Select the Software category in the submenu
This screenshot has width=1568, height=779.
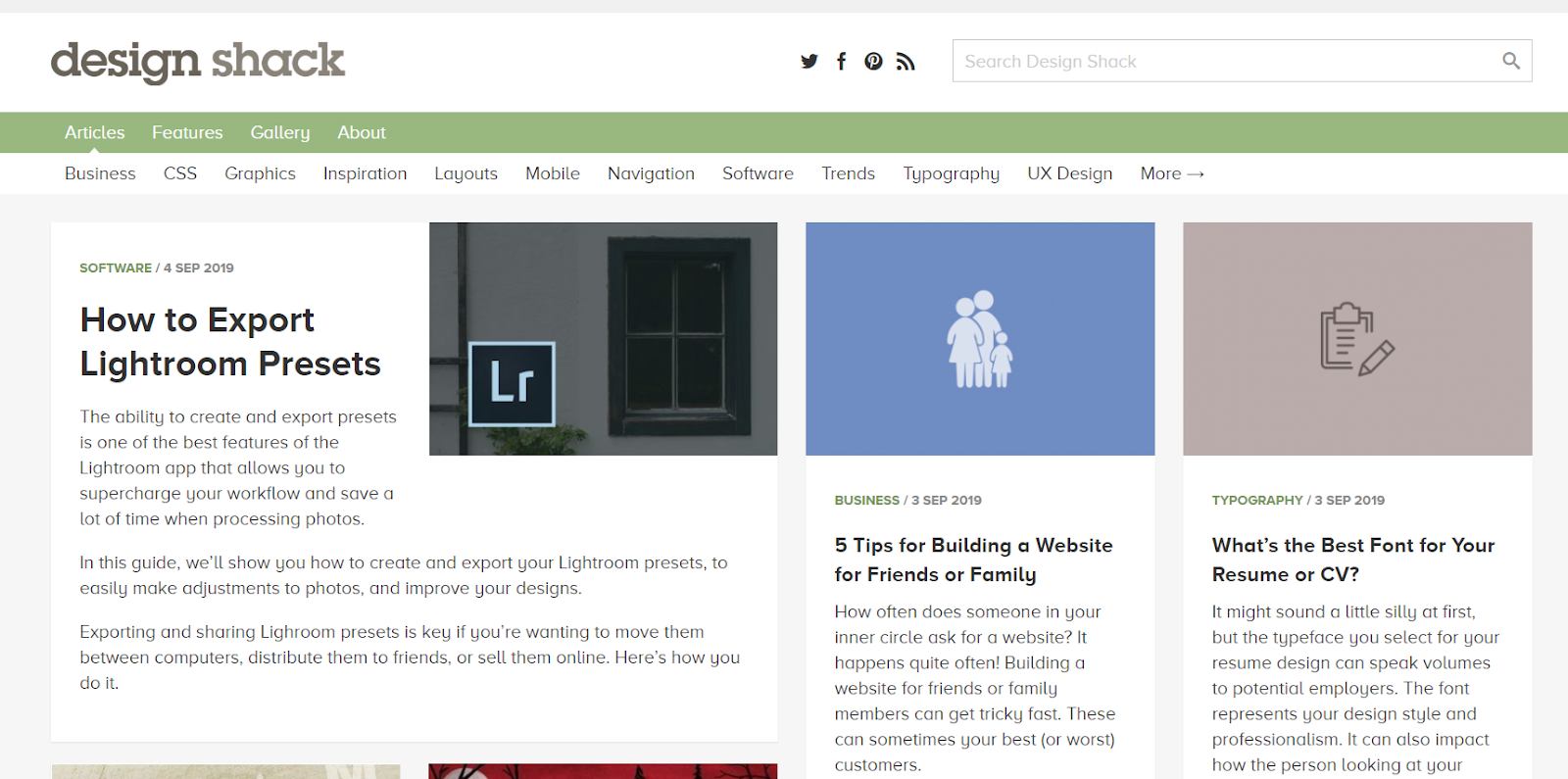click(x=758, y=173)
